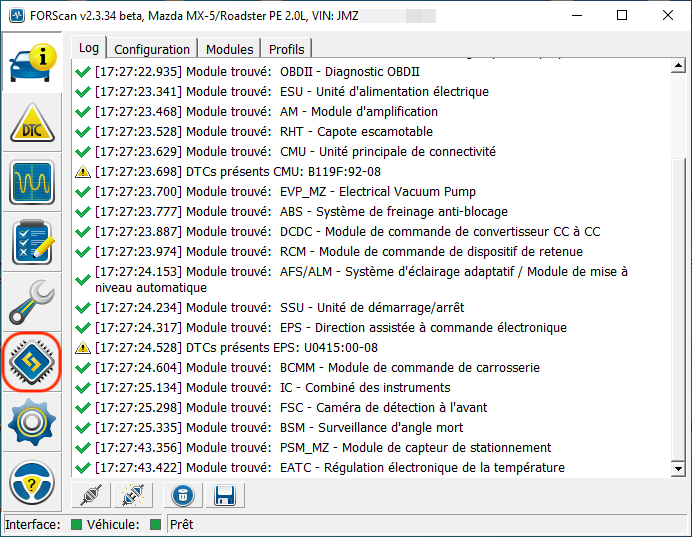The height and width of the screenshot is (537, 692).
Task: Switch to the Modules tab
Action: tap(229, 49)
